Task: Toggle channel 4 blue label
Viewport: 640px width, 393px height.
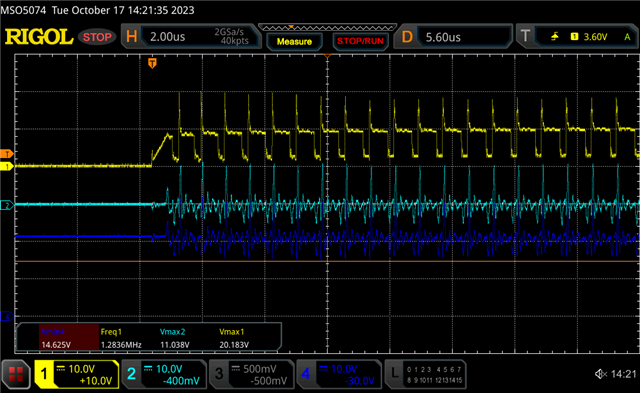Action: 339,374
